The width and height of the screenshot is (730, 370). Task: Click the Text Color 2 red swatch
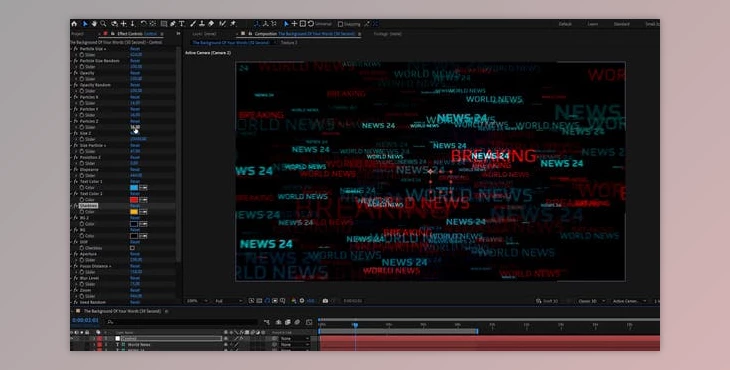tap(134, 200)
